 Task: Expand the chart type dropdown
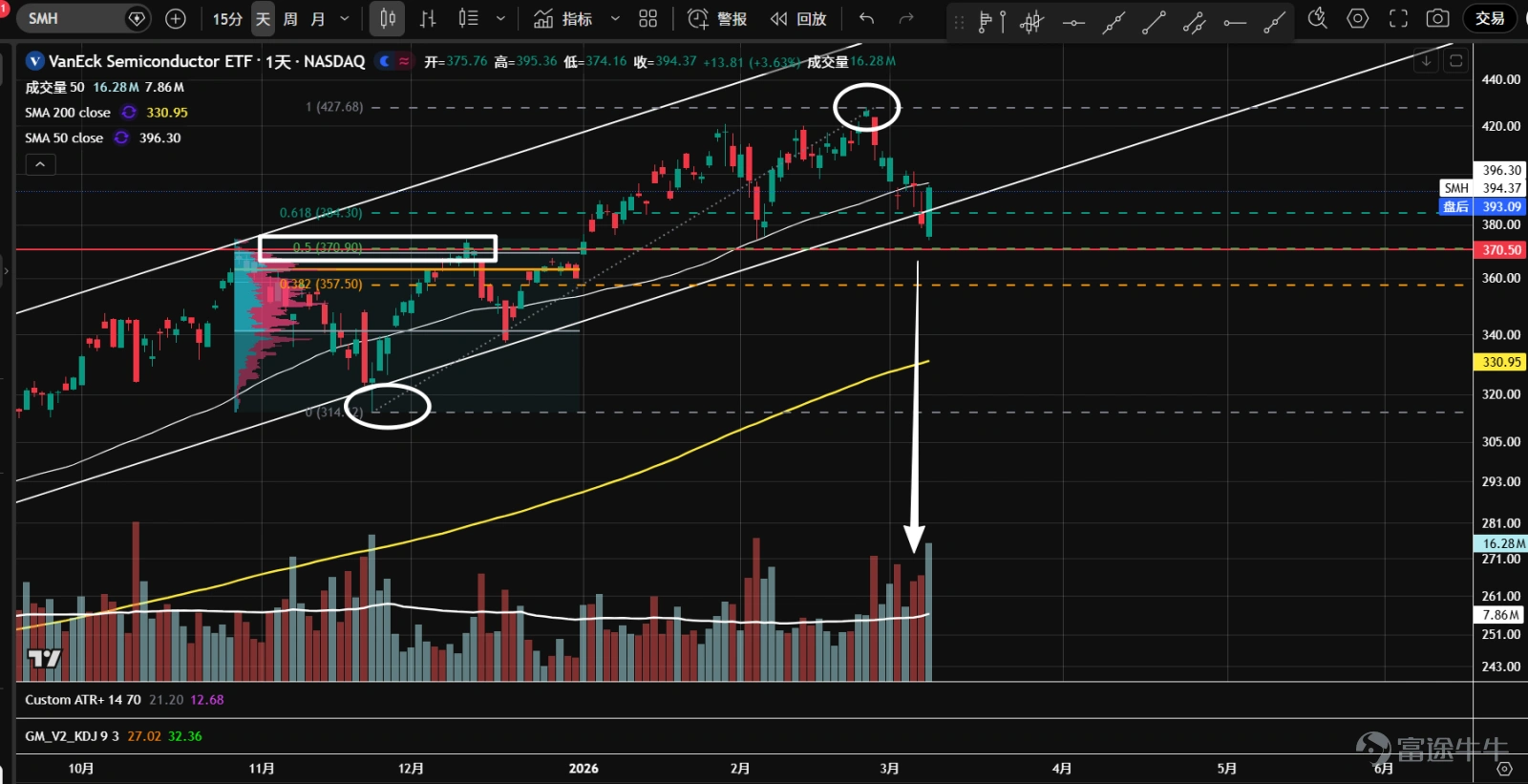tap(500, 18)
